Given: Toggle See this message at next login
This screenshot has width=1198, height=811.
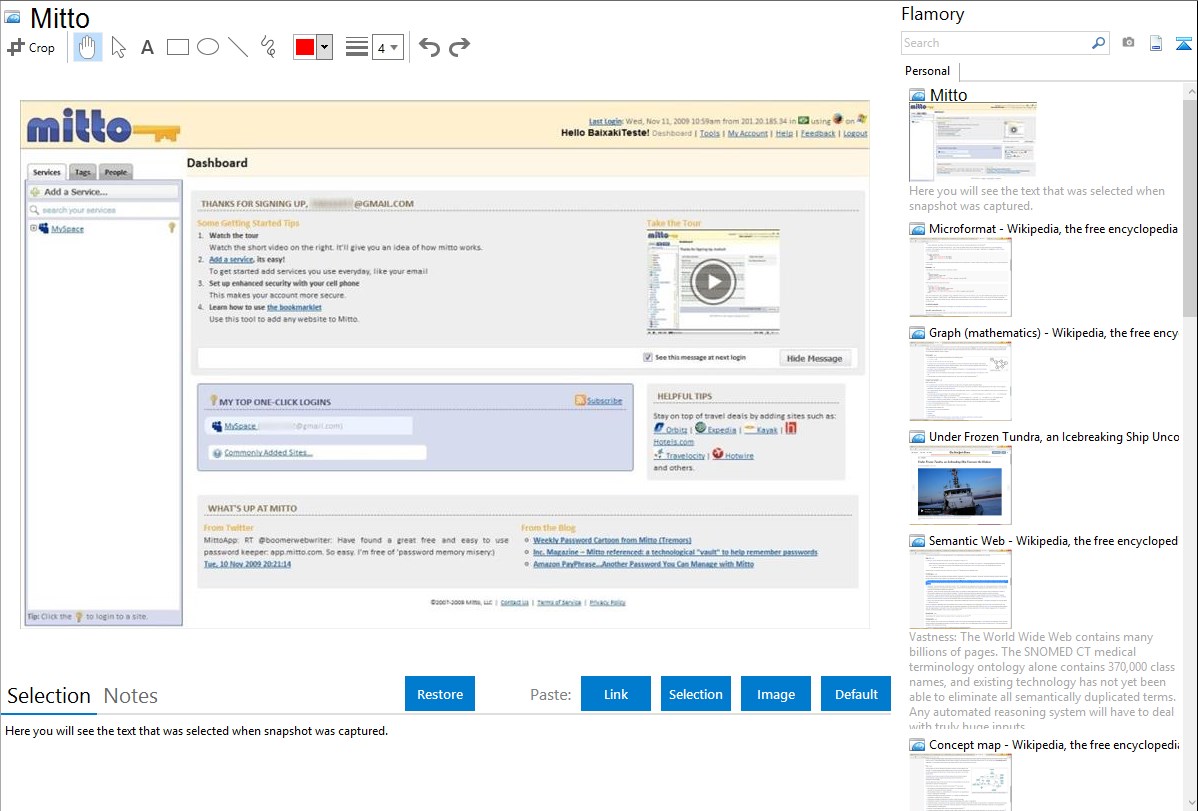Looking at the screenshot, I should [648, 357].
